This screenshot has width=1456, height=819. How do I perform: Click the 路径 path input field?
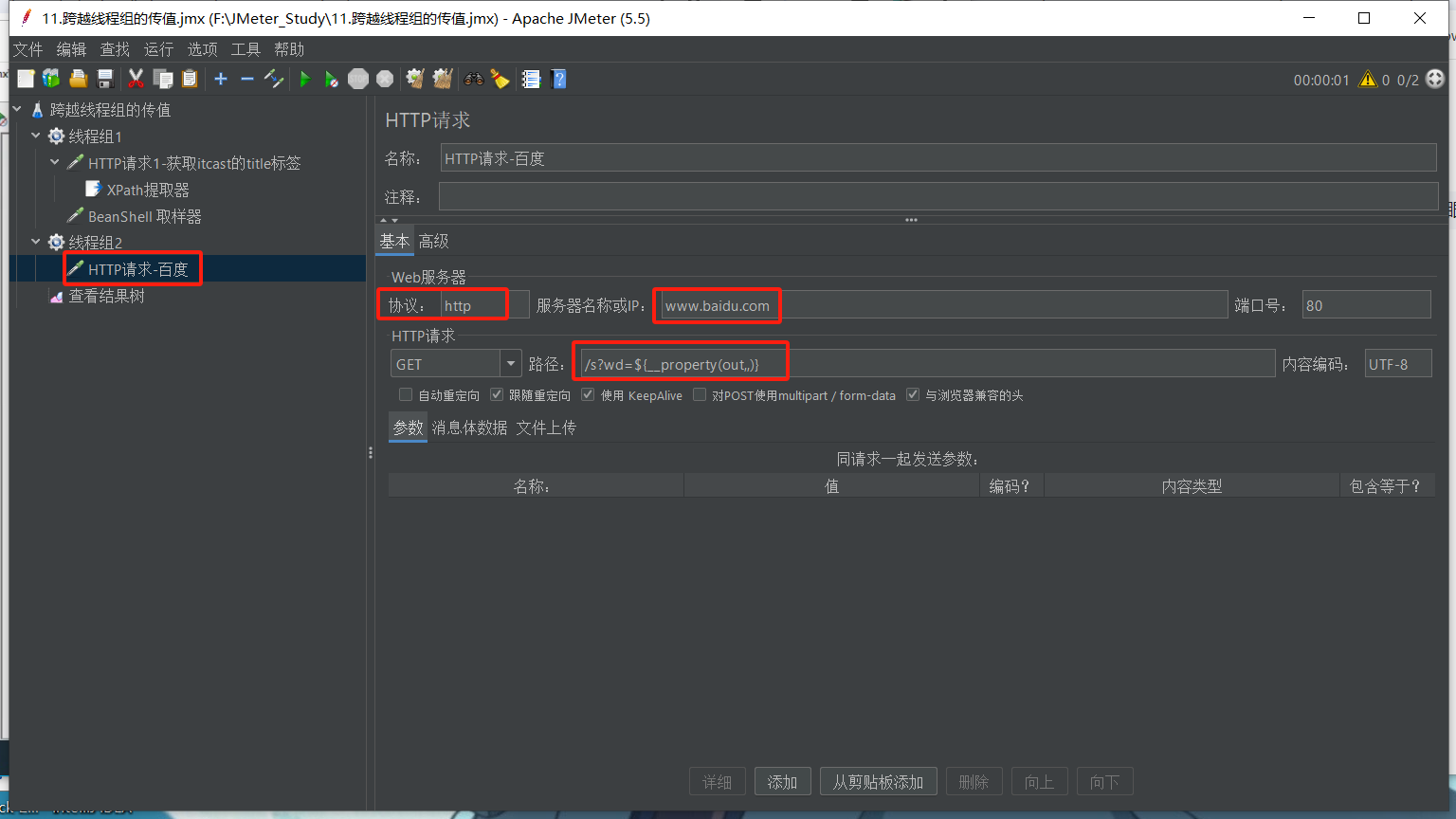pos(928,364)
